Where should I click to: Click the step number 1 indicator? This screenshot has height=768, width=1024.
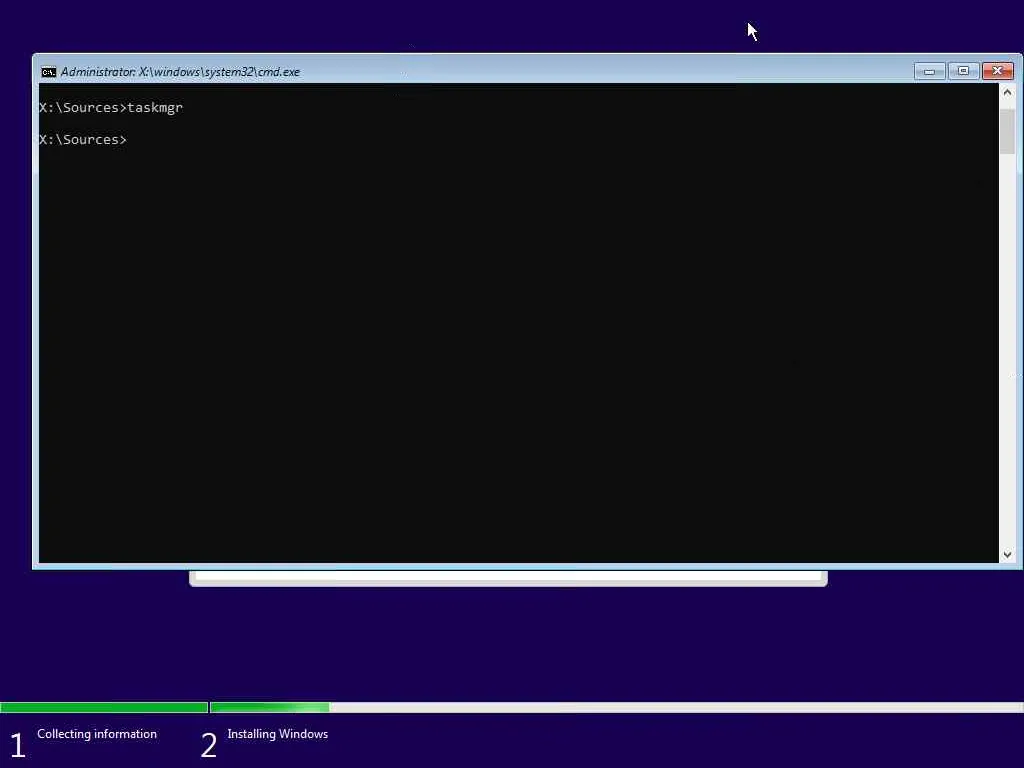(18, 745)
